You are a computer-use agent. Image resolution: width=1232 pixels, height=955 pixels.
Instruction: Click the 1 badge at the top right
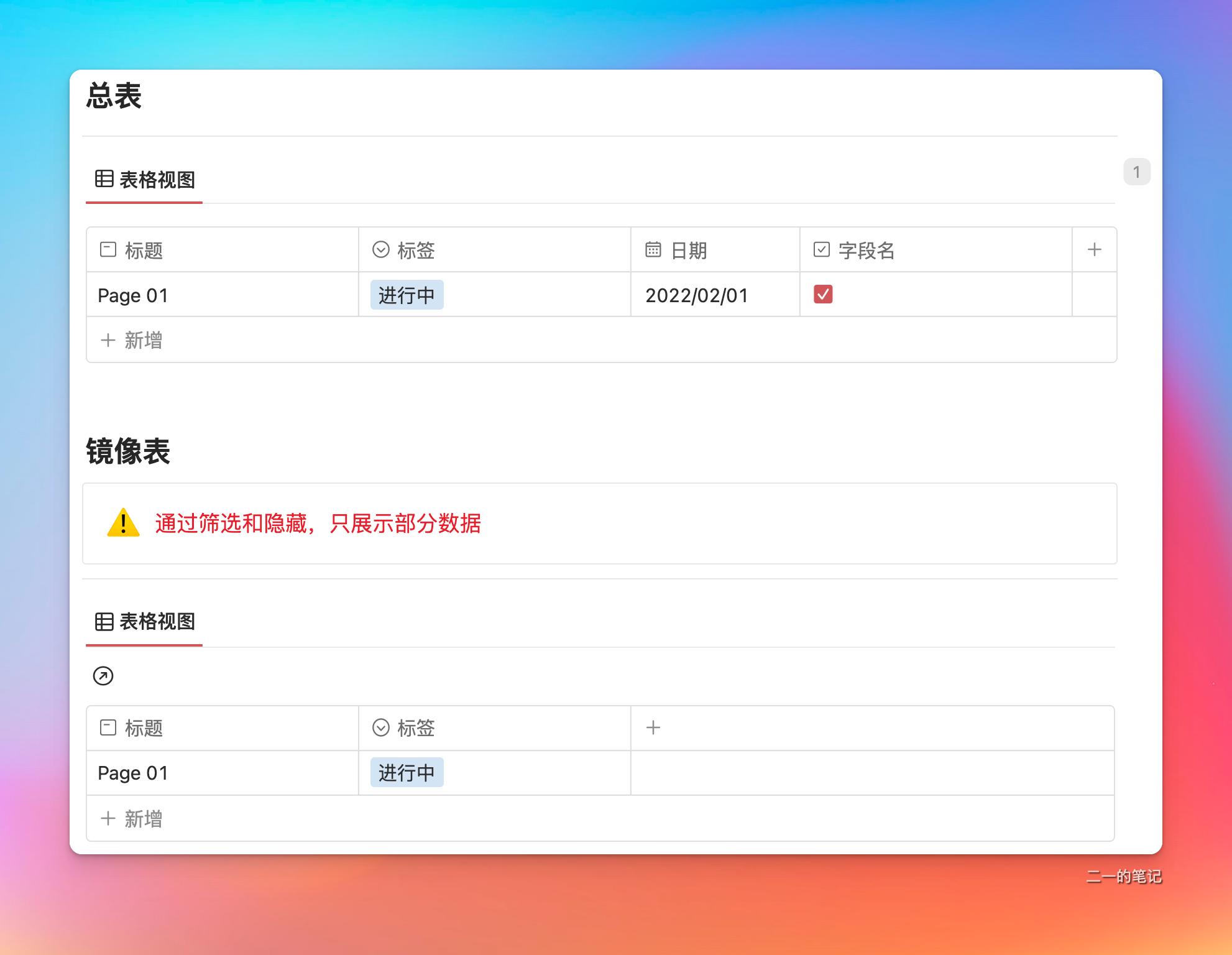(1138, 171)
